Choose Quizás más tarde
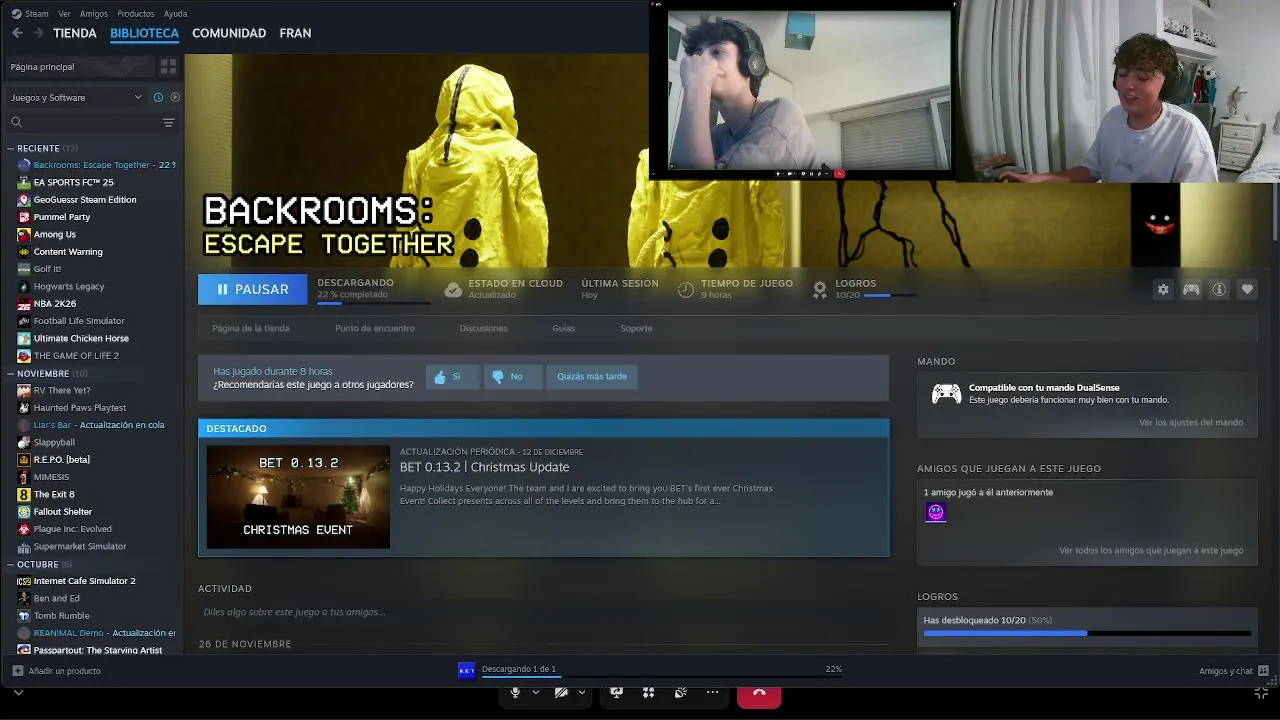1280x720 pixels. pyautogui.click(x=592, y=376)
